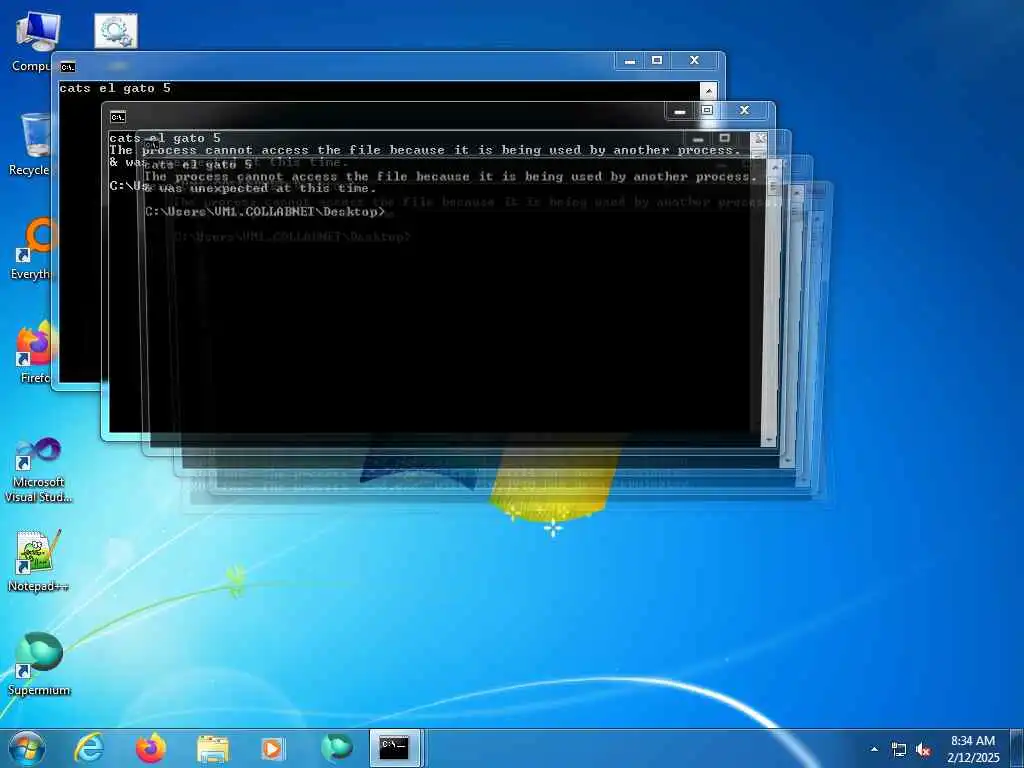Launch Supermium from the taskbar
This screenshot has width=1024, height=768.
[336, 748]
